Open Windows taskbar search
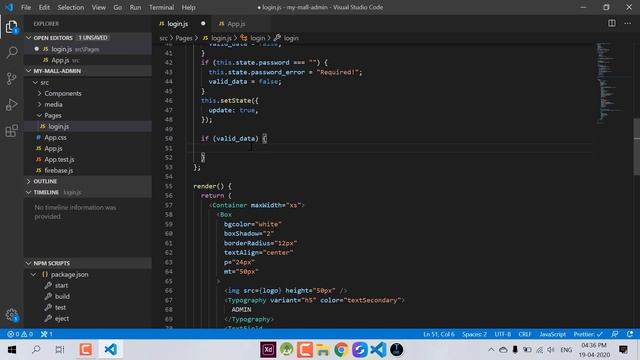Image resolution: width=640 pixels, height=360 pixels. tap(36, 350)
